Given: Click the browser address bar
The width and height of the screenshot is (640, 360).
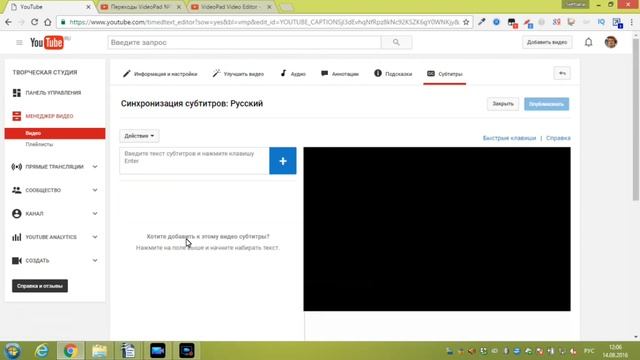Looking at the screenshot, I should click(x=264, y=22).
